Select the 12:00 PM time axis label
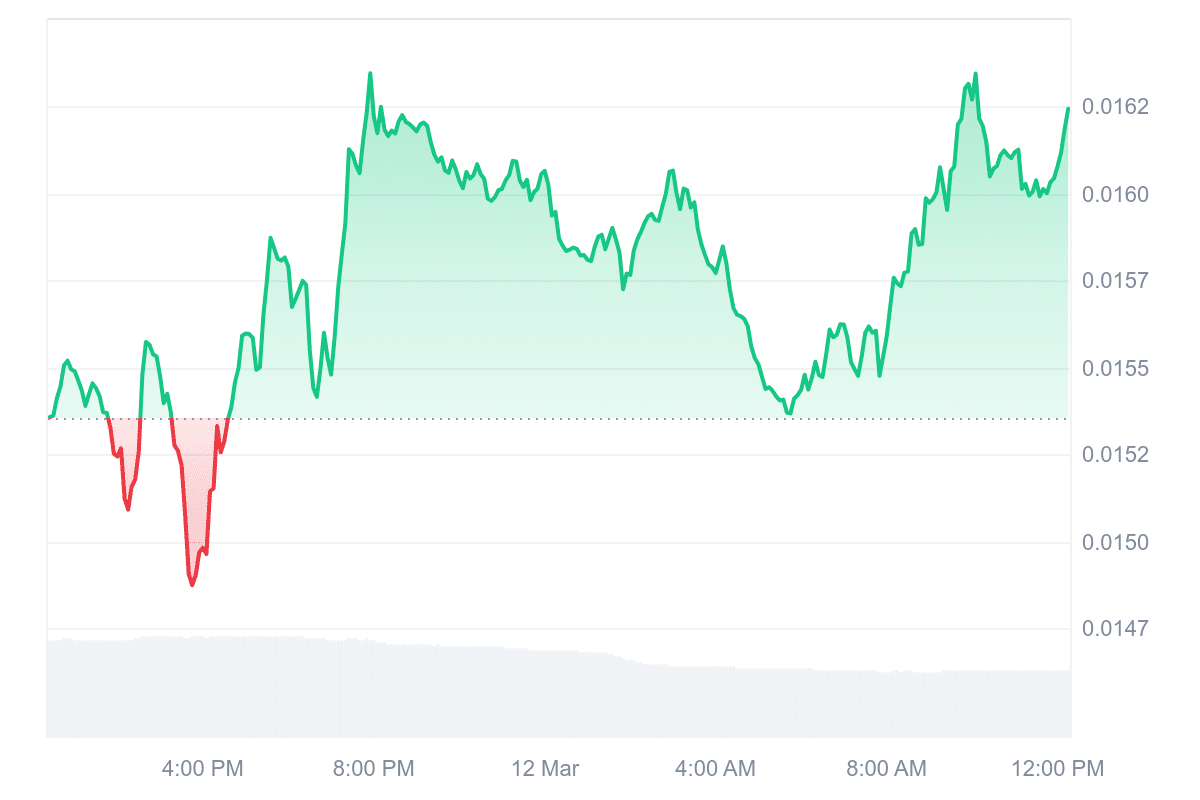The width and height of the screenshot is (1200, 800). 1056,769
